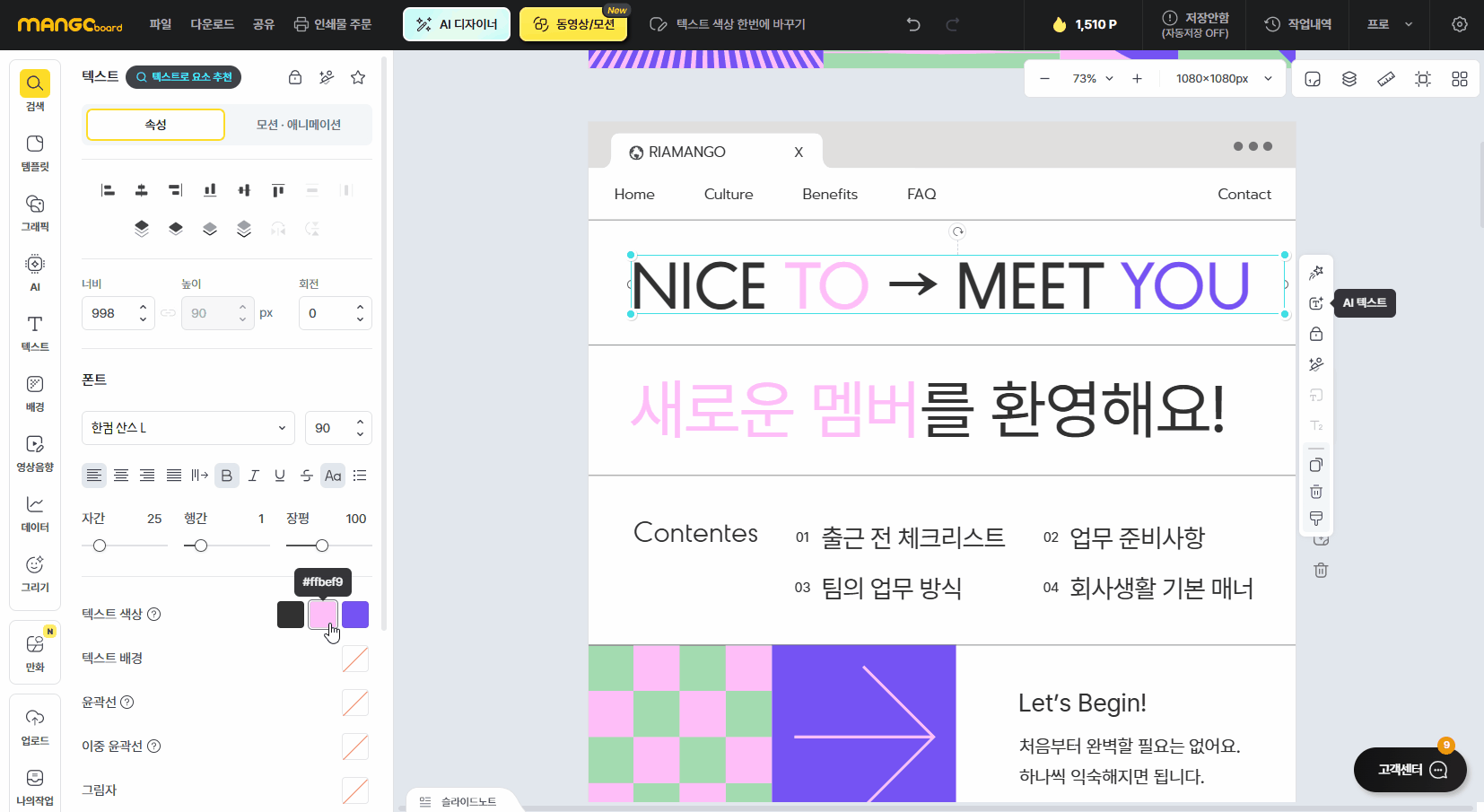Image resolution: width=1484 pixels, height=812 pixels.
Task: Open the 템플릿 templates panel
Action: 35,153
